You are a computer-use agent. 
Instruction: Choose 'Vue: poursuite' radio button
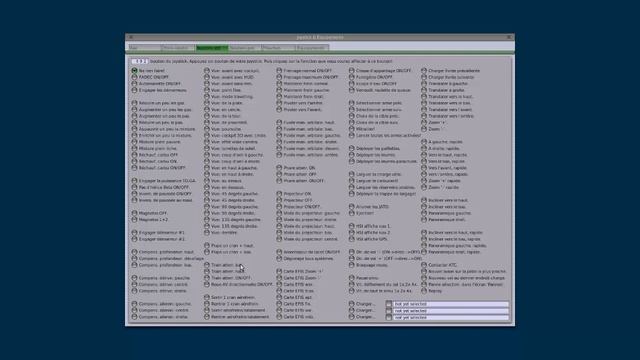[x=207, y=129]
